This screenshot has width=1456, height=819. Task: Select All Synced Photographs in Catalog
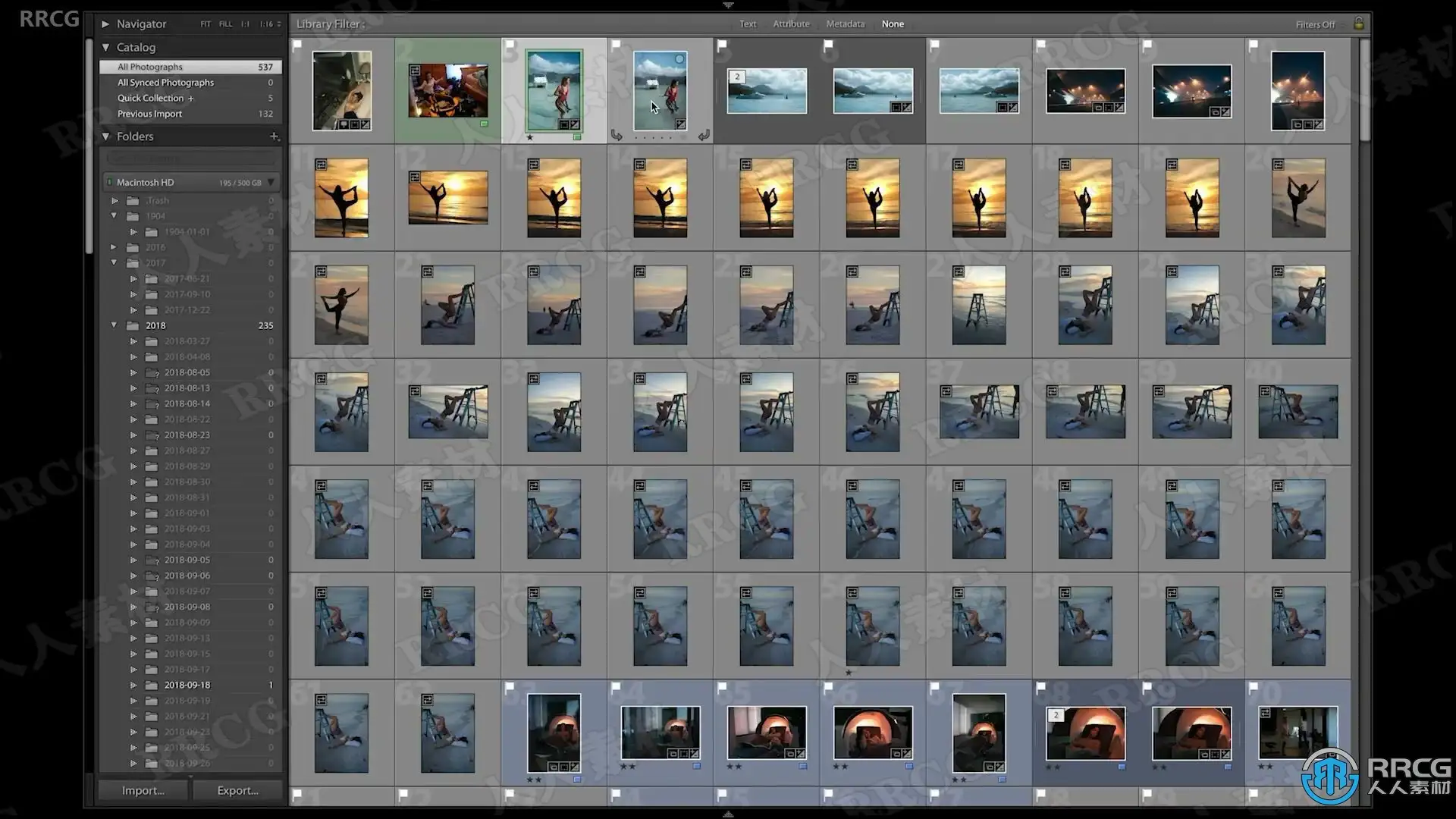pos(190,83)
